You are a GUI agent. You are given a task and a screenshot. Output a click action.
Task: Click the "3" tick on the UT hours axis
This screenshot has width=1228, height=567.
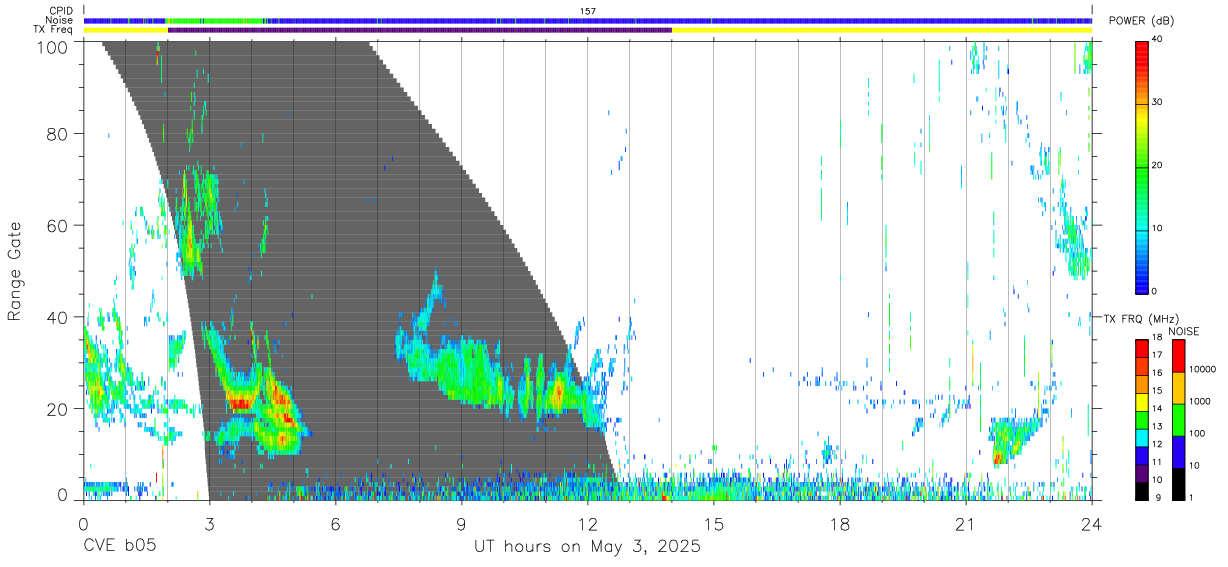[209, 523]
